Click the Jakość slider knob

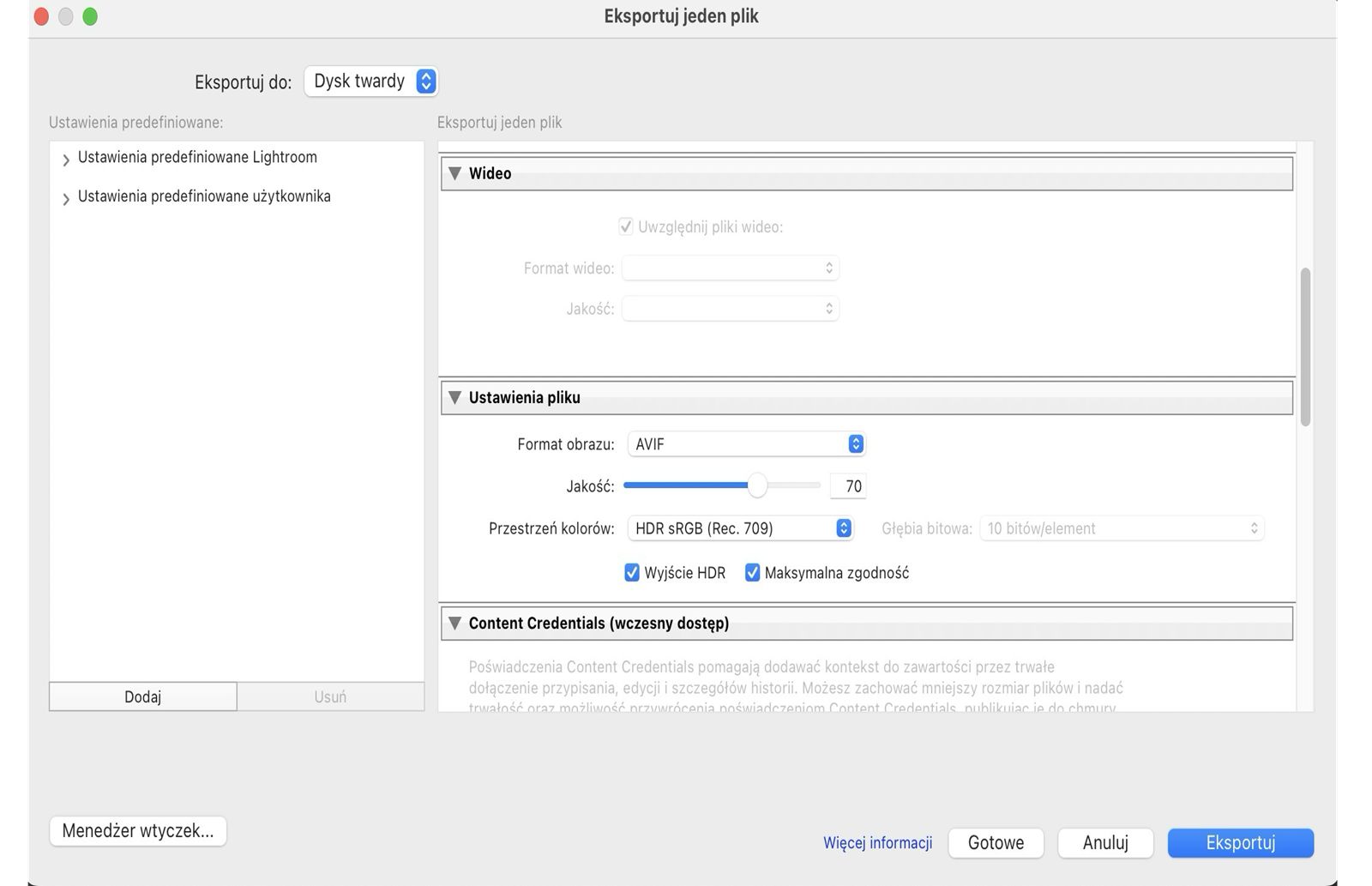tap(757, 486)
